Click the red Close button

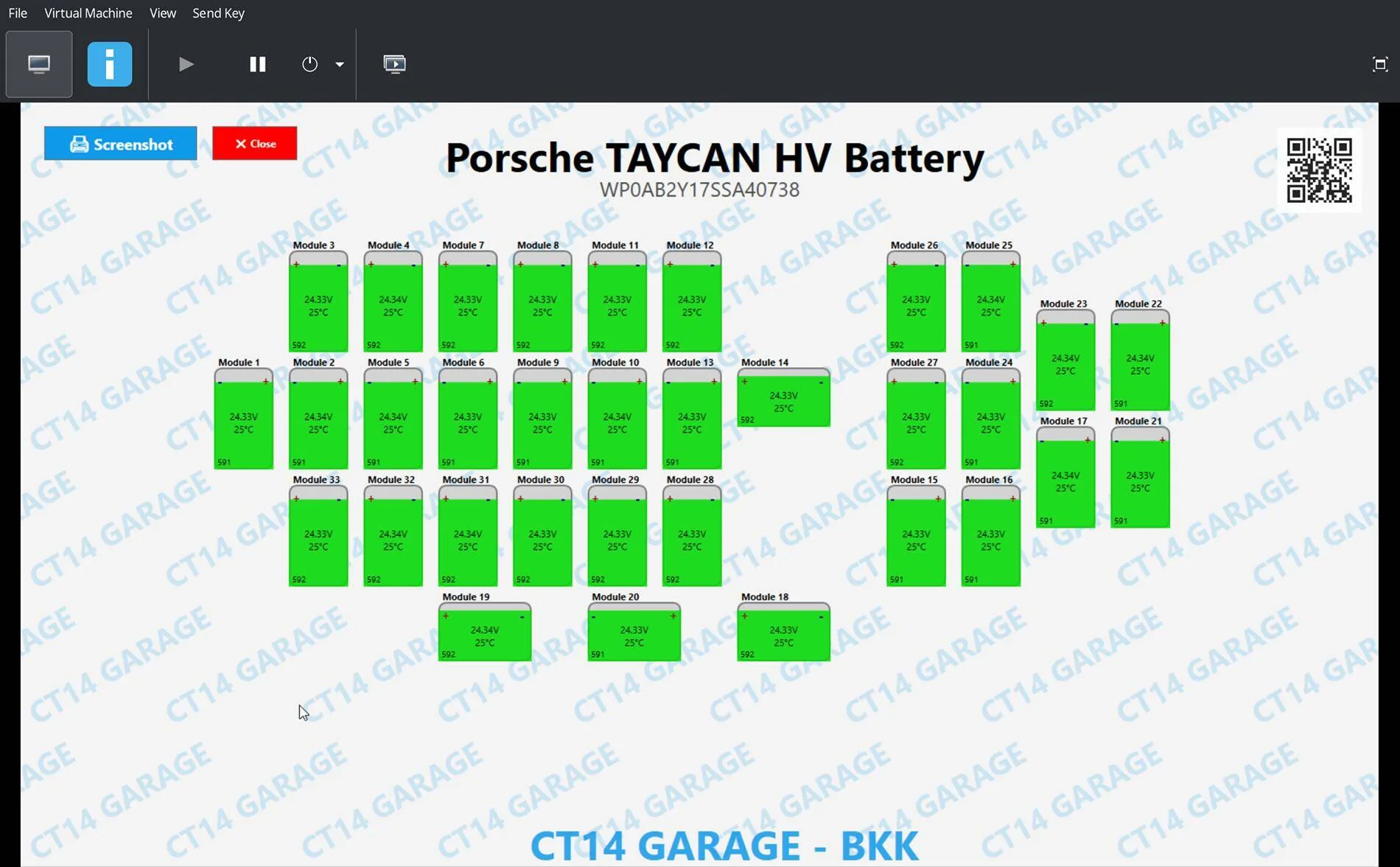point(255,144)
